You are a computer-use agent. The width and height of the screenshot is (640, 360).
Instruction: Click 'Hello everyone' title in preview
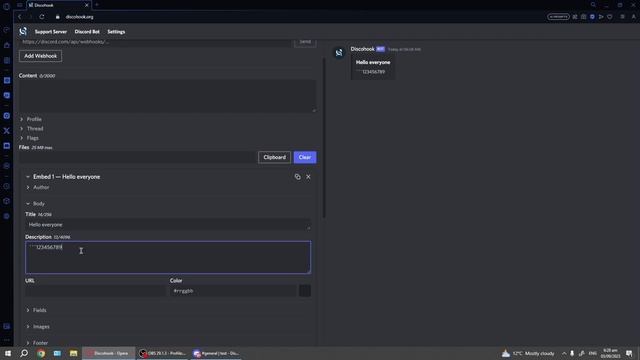click(x=373, y=62)
